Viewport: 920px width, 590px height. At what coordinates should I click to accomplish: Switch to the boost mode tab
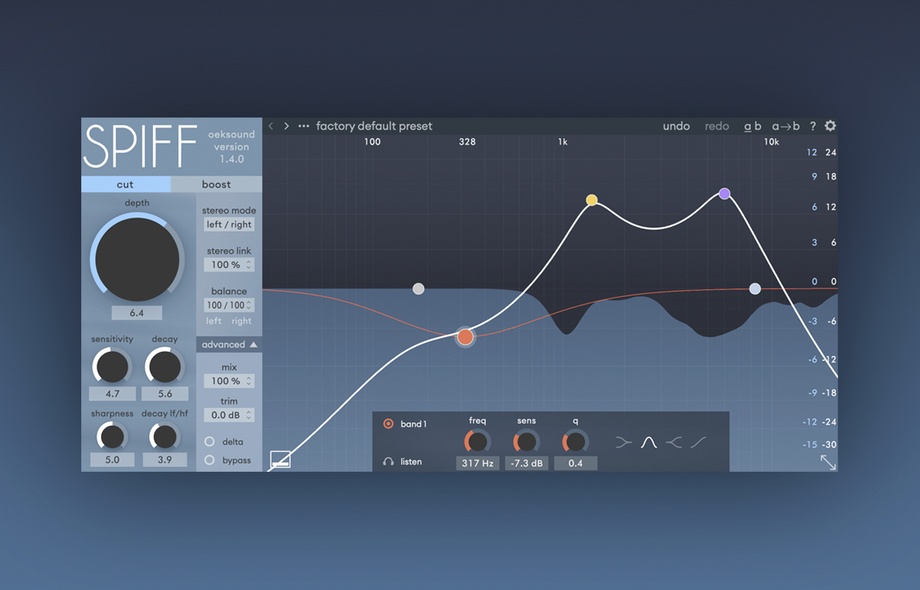(217, 184)
